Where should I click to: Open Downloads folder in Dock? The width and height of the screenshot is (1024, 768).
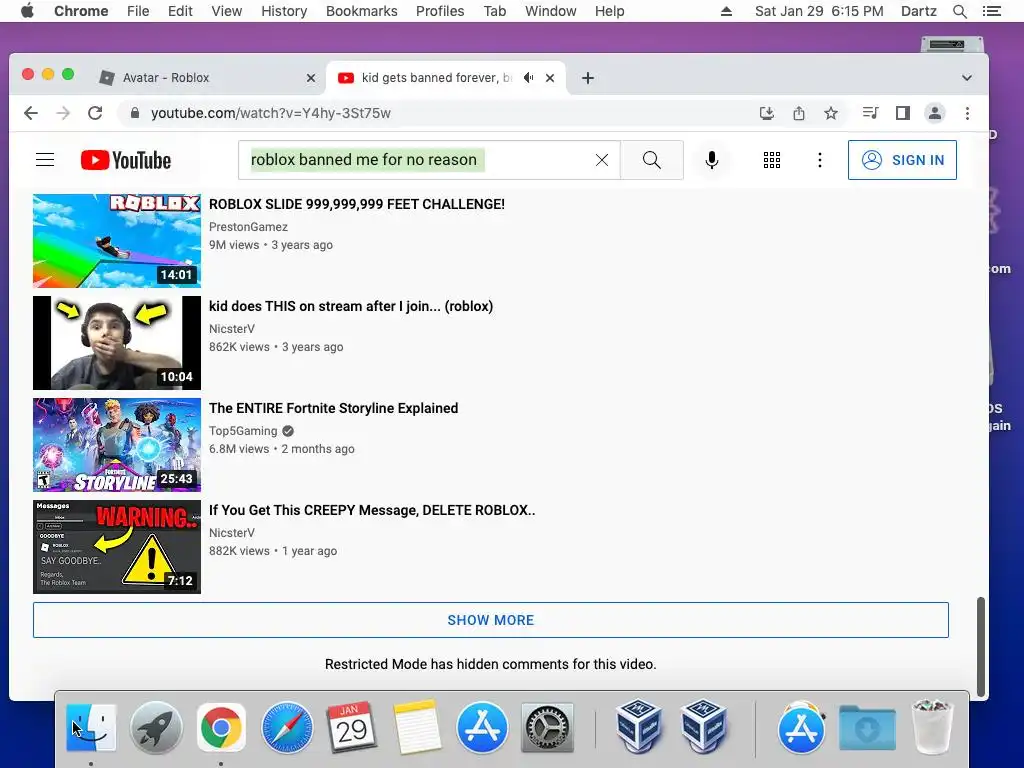click(867, 728)
